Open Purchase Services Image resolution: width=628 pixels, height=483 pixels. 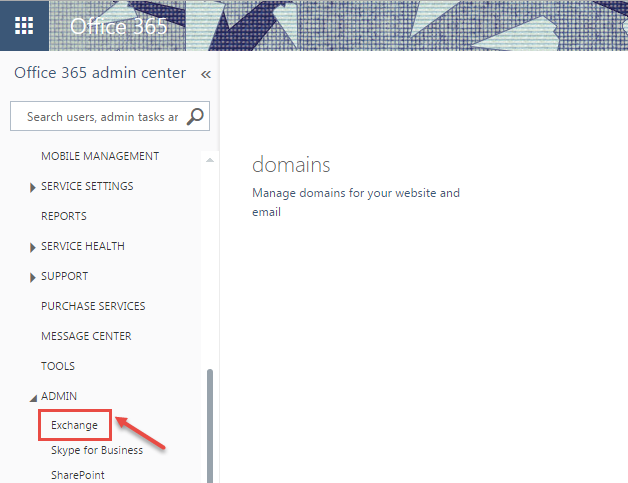click(x=93, y=306)
